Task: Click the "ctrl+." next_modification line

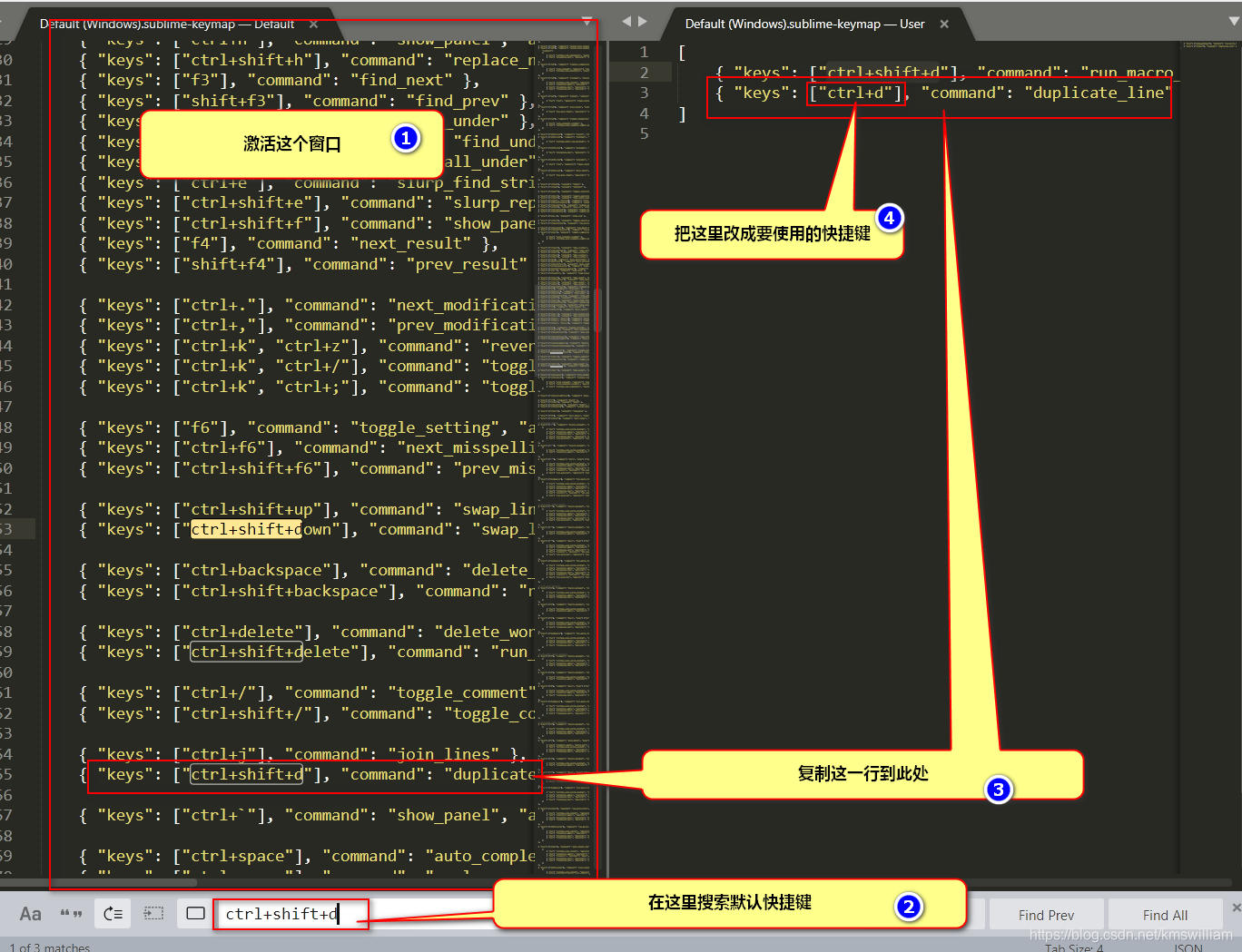Action: (307, 305)
